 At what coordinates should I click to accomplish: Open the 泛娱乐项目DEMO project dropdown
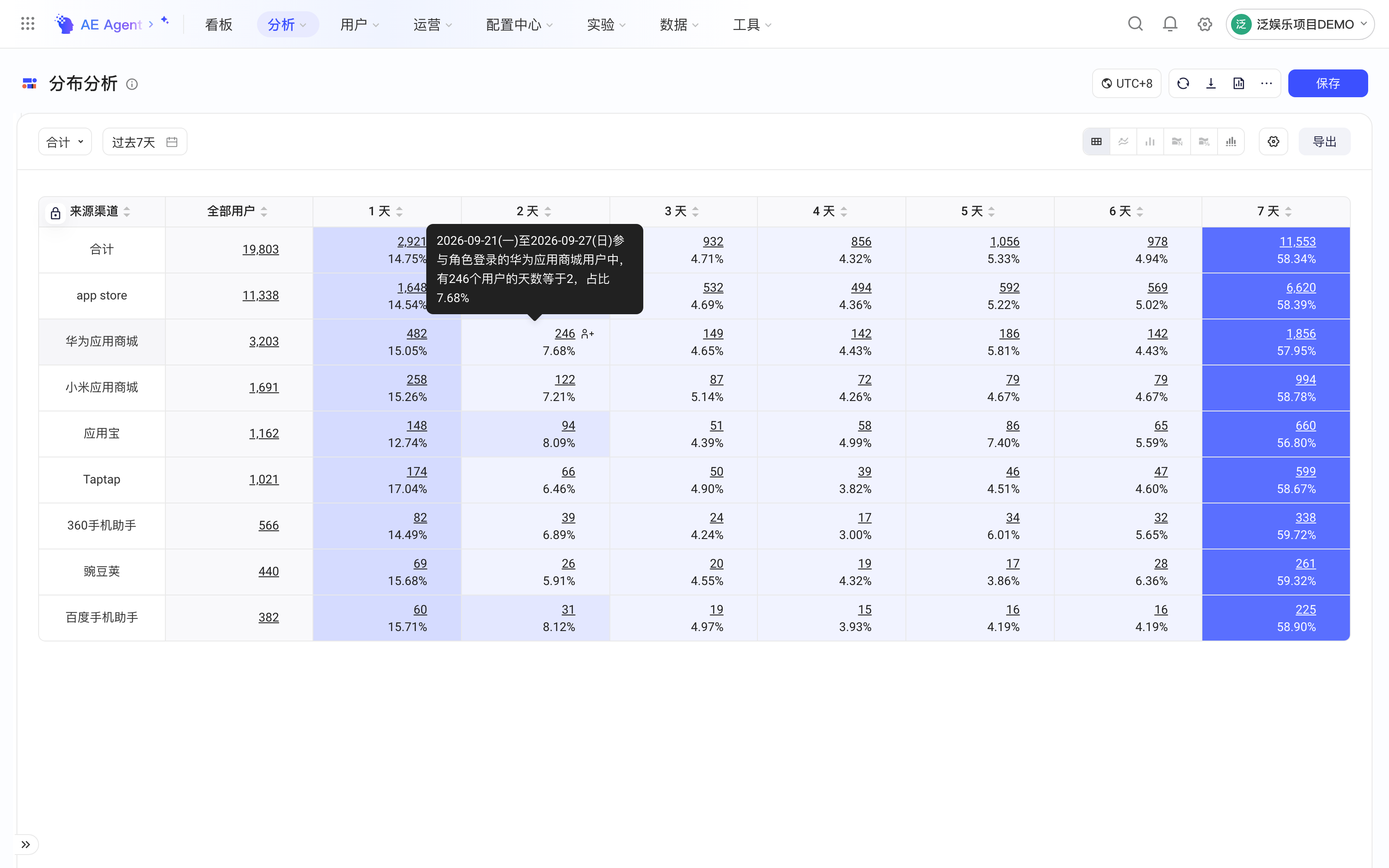[1300, 24]
